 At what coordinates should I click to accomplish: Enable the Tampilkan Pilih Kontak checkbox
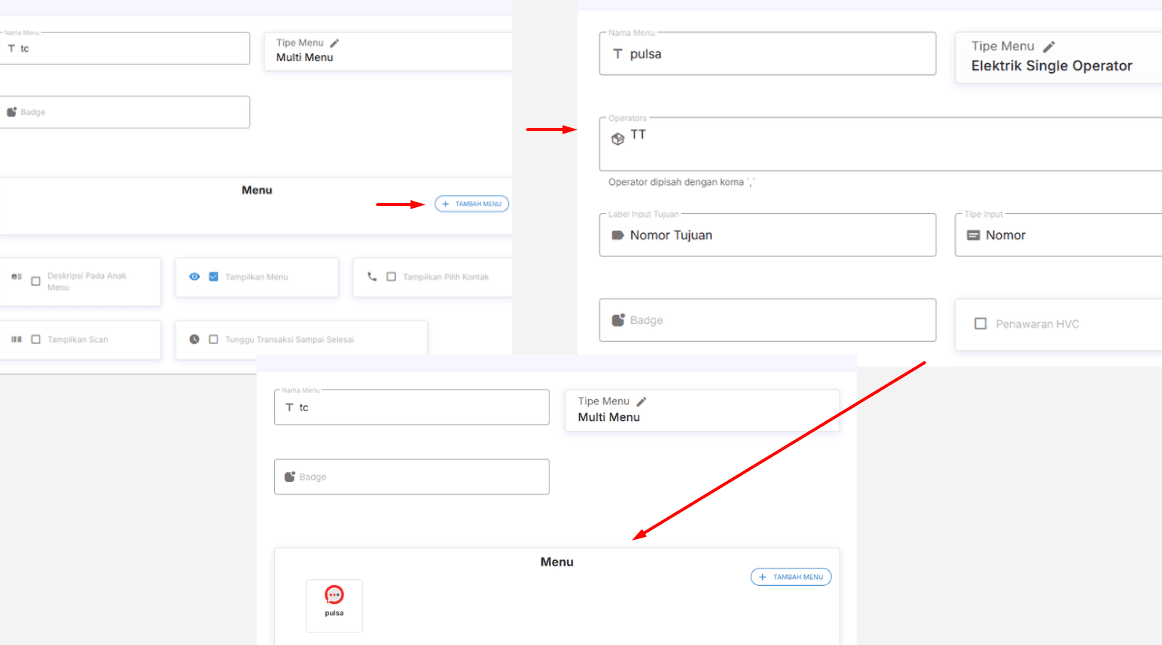tap(391, 277)
